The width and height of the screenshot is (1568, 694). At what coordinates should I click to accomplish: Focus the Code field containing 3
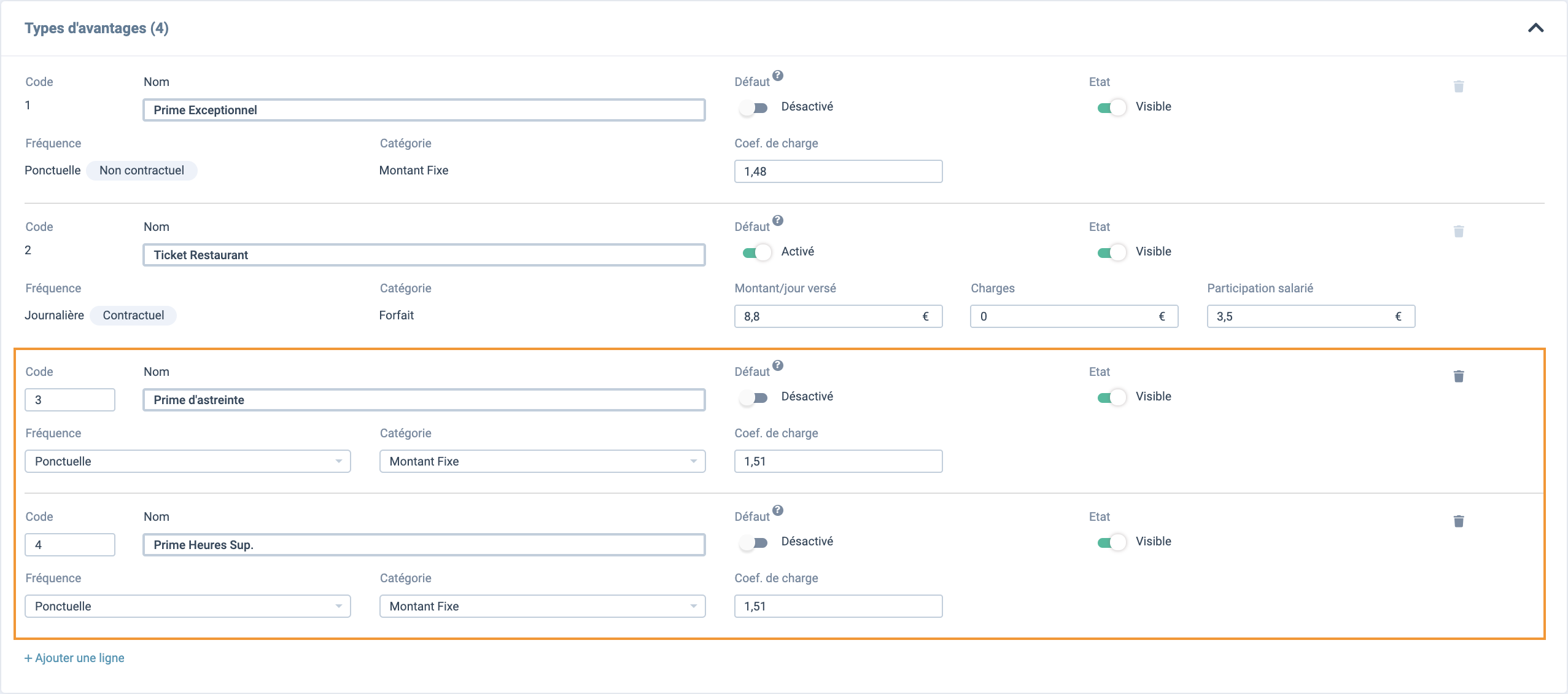pos(70,400)
